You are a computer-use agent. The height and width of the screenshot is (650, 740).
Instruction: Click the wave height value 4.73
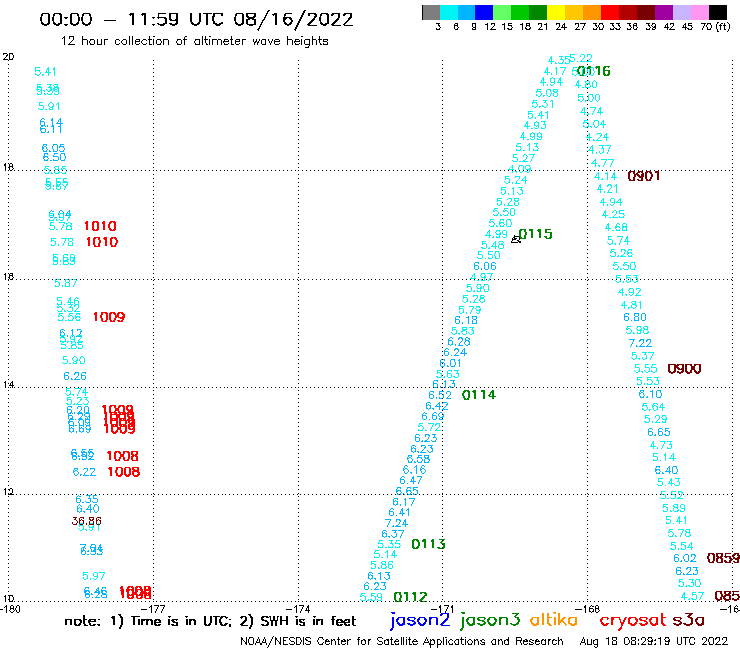[x=661, y=445]
